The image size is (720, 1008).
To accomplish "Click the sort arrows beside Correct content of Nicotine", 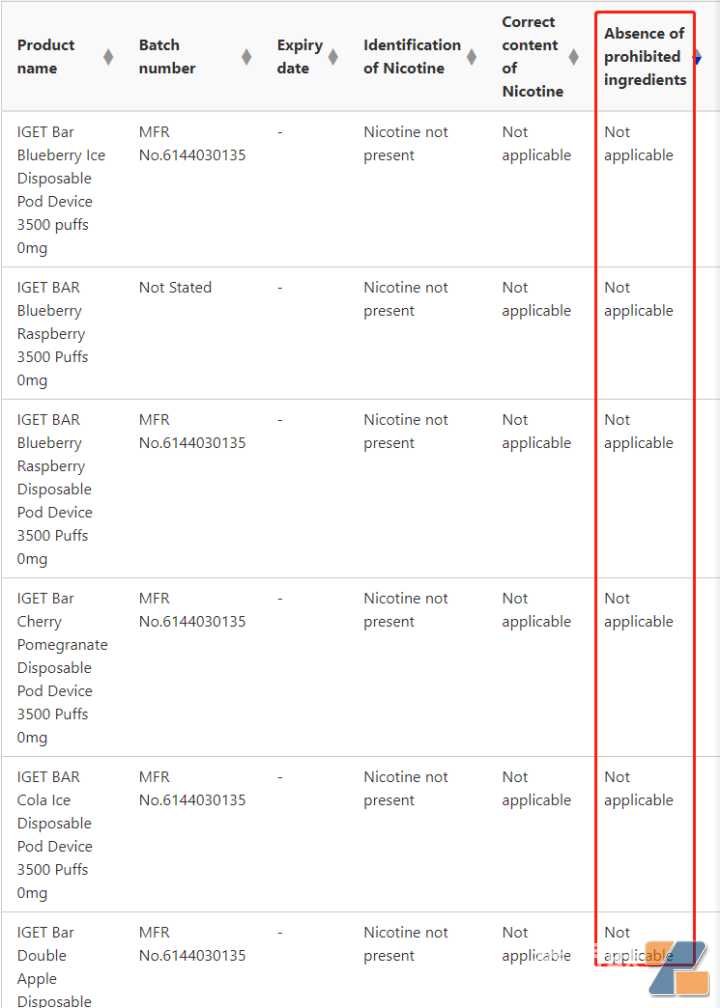I will pos(573,57).
